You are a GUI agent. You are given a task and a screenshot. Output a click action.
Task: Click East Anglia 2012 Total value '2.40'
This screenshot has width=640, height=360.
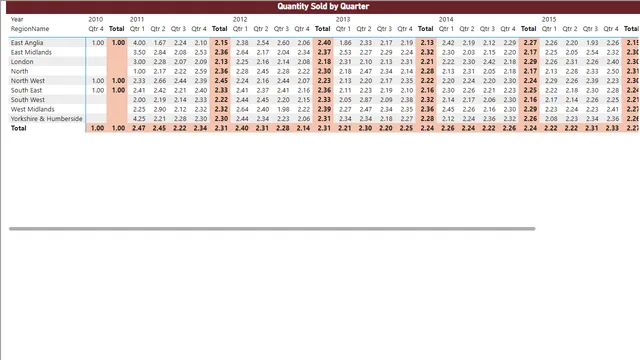coord(324,42)
